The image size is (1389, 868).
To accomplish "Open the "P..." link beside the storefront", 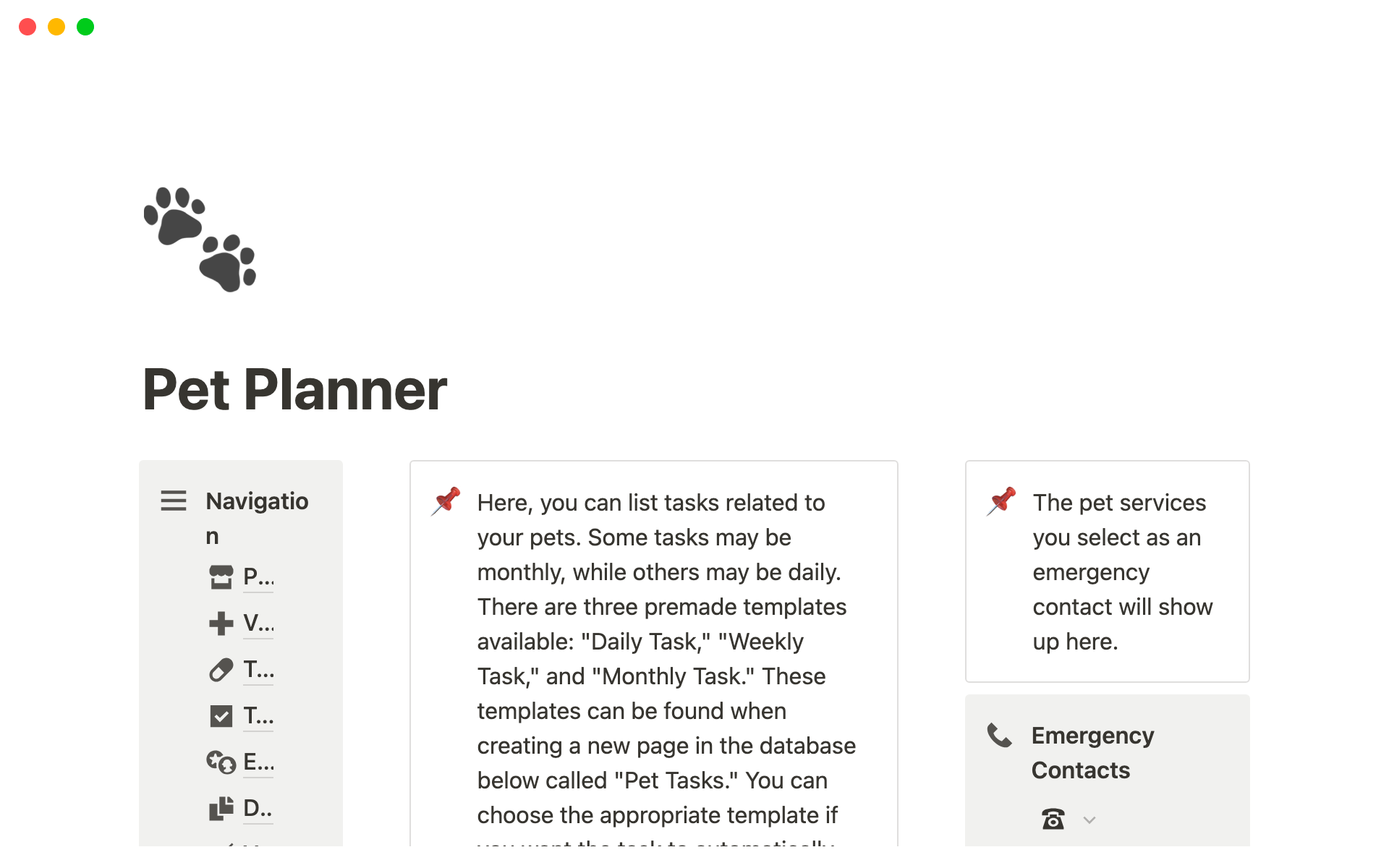I will pyautogui.click(x=258, y=577).
